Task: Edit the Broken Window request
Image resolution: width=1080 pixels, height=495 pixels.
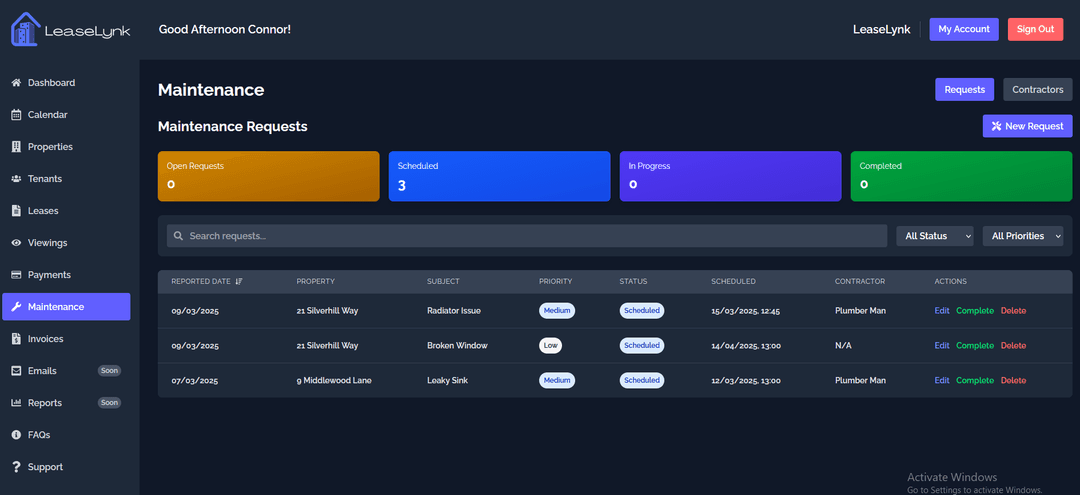Action: click(942, 346)
